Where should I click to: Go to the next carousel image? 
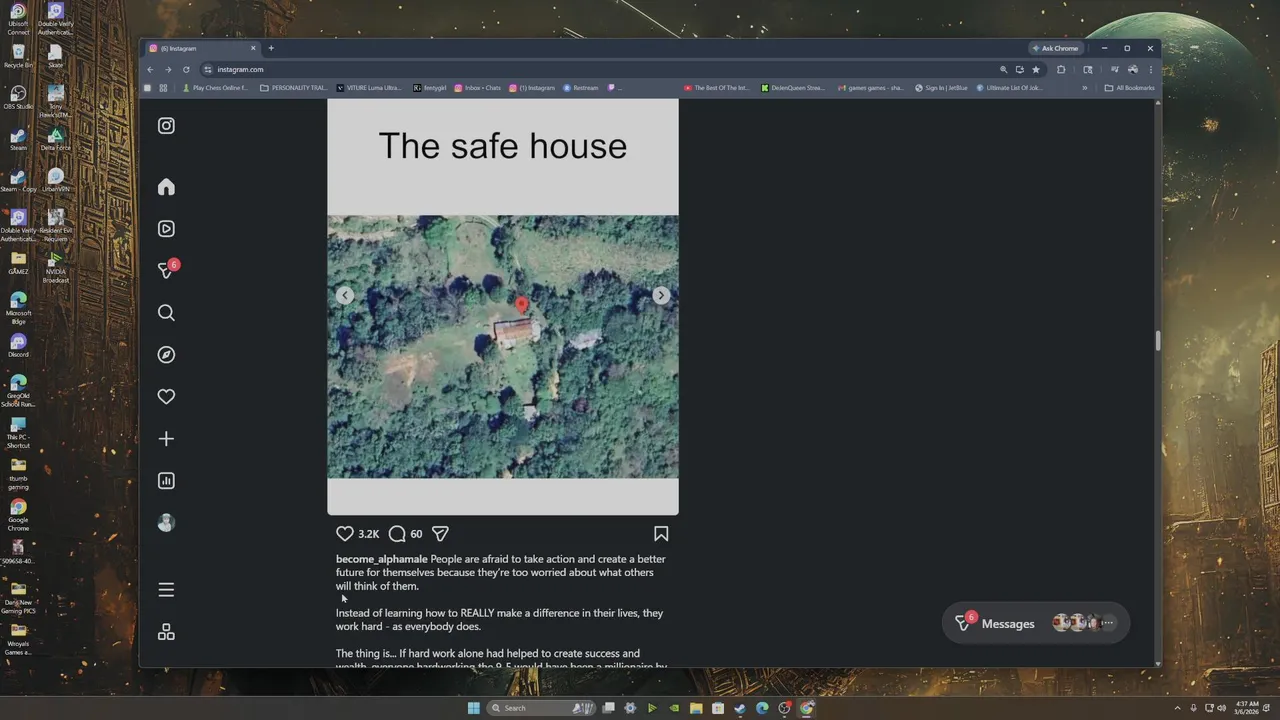point(661,295)
